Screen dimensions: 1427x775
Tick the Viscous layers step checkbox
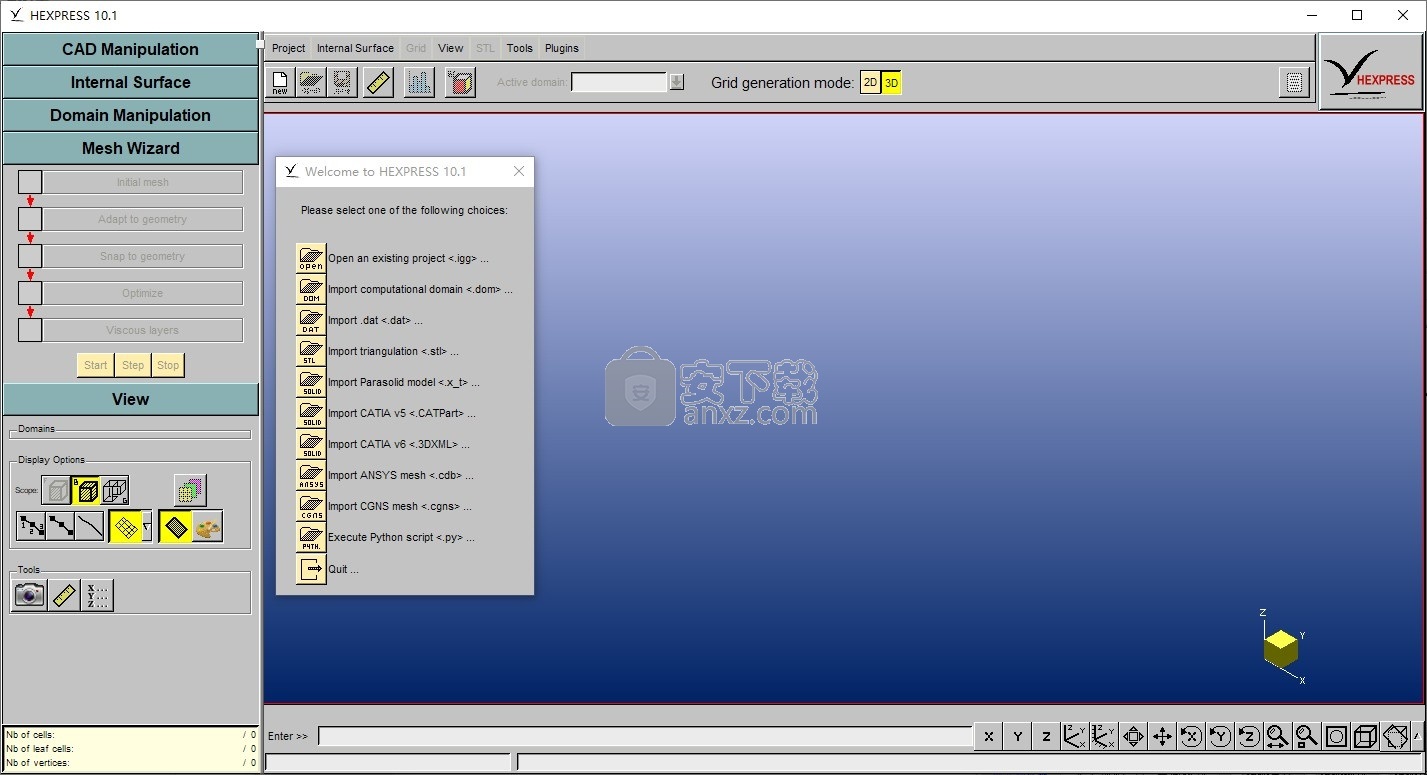30,330
